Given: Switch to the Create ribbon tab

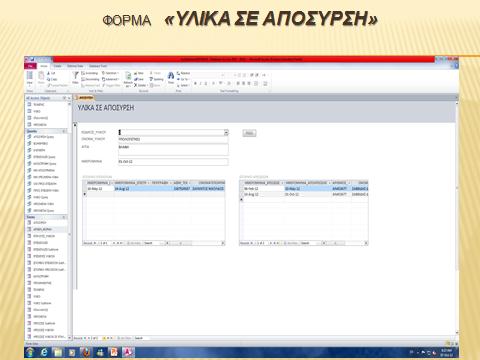Looking at the screenshot, I should point(58,66).
